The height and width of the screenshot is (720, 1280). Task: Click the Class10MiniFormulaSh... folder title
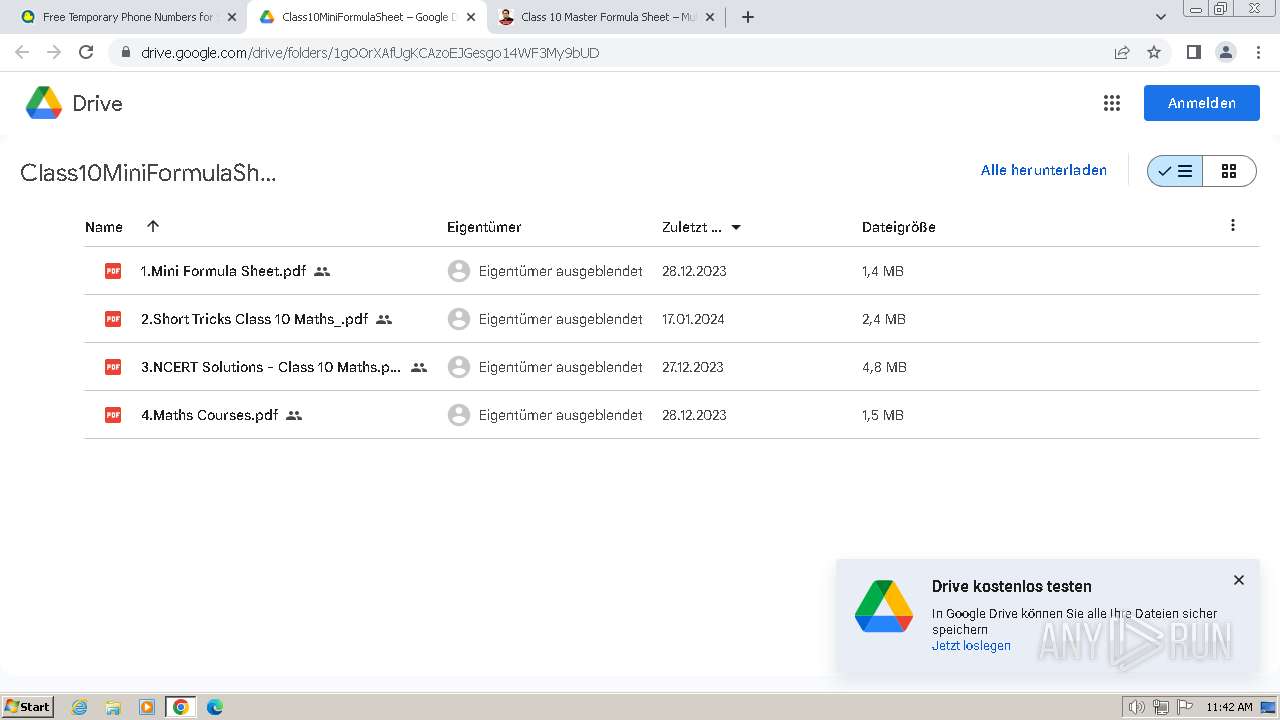pyautogui.click(x=148, y=172)
